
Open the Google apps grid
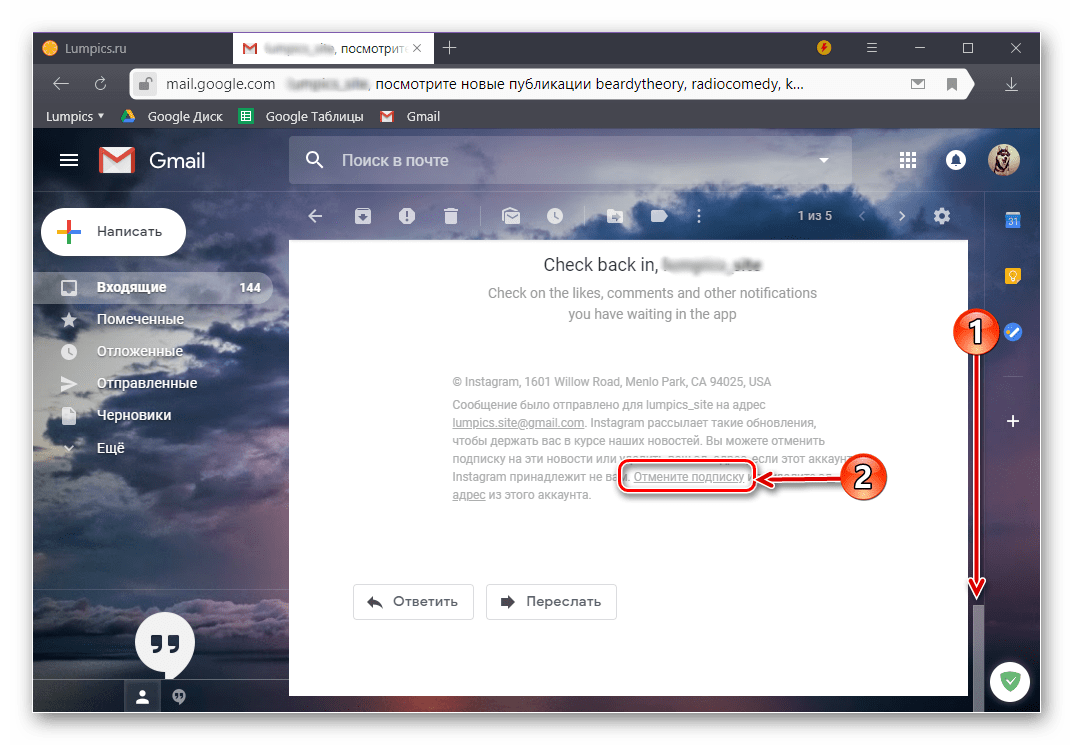coord(907,160)
